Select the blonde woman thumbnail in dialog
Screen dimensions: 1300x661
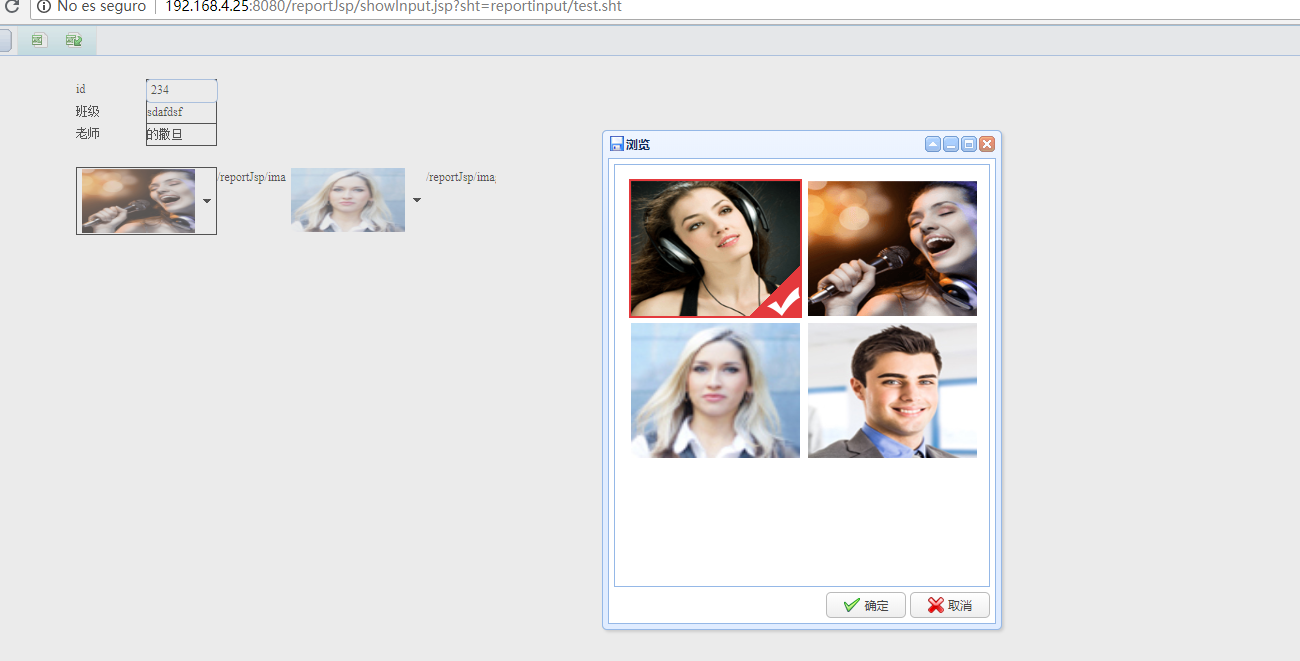[x=715, y=390]
